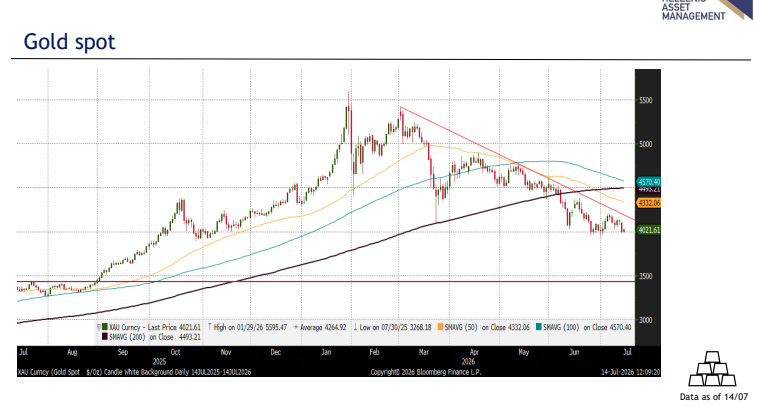Click the teal 4570.40 price tag
Viewport: 757px width, 407px height.
click(648, 182)
